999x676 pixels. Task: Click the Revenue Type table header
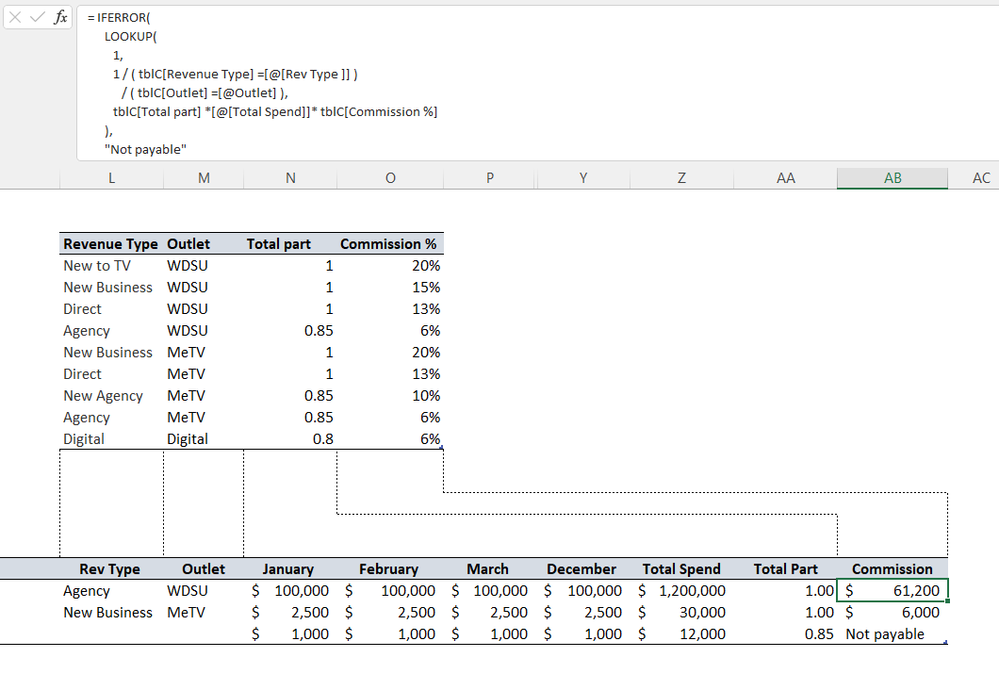pos(111,244)
